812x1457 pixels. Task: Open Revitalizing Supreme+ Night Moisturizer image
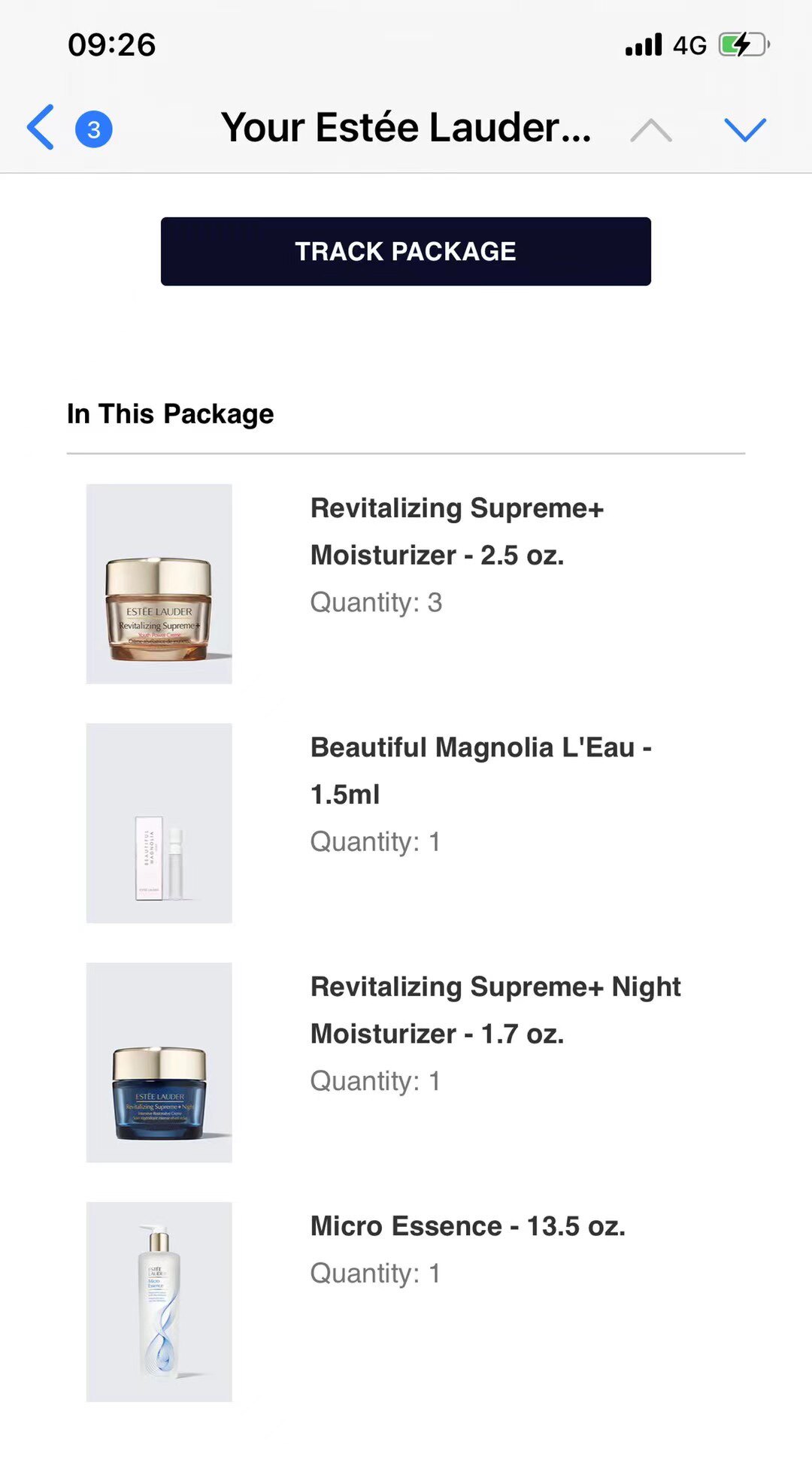pos(159,1062)
